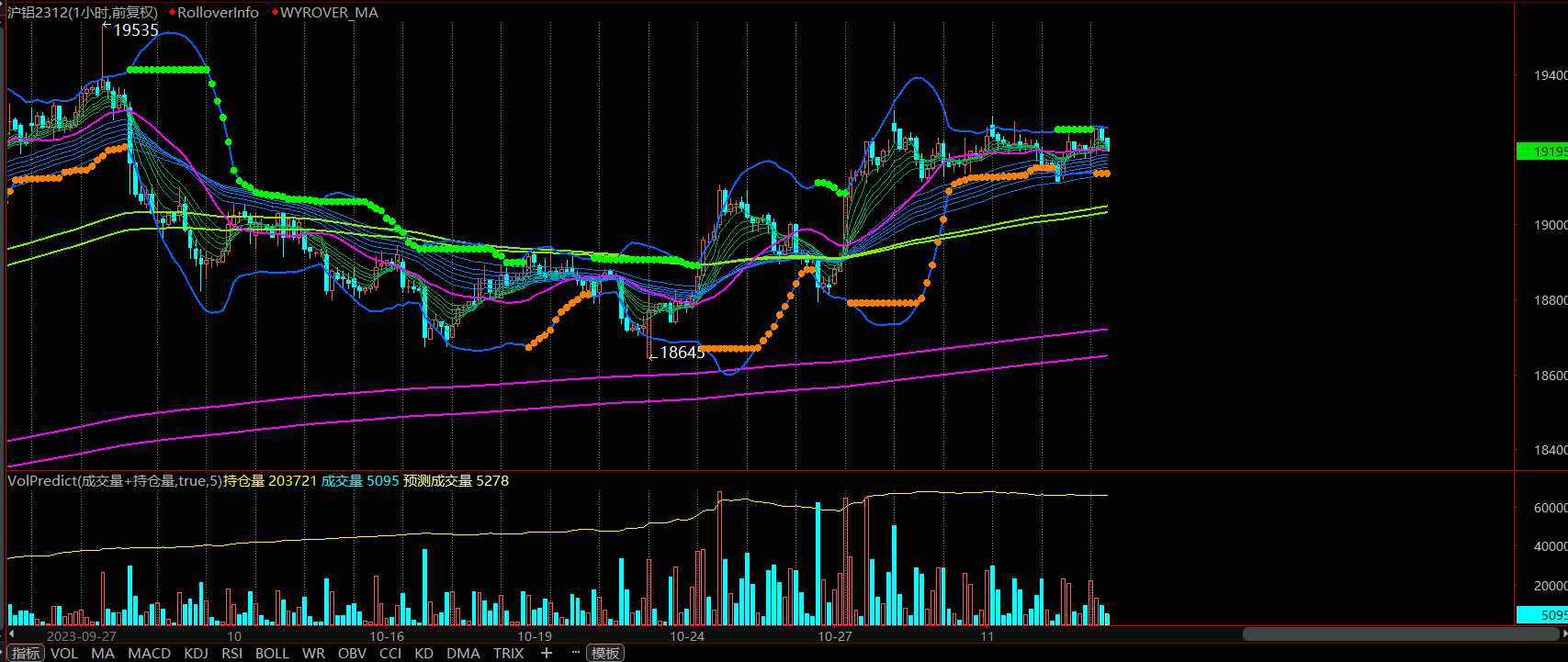Click the red diamond beside RolloverInfo
The width and height of the screenshot is (1568, 662).
(x=172, y=13)
